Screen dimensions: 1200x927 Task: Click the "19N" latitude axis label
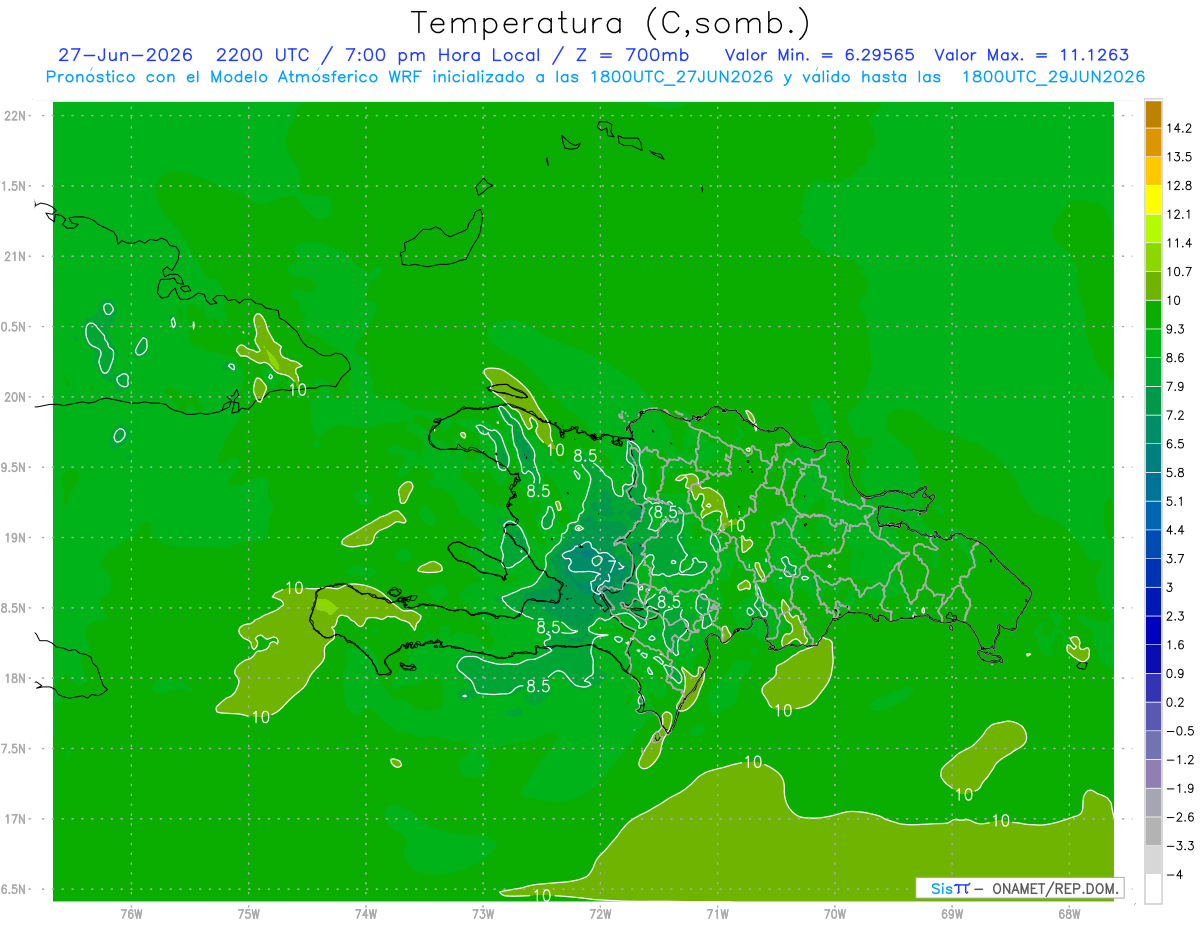[17, 537]
